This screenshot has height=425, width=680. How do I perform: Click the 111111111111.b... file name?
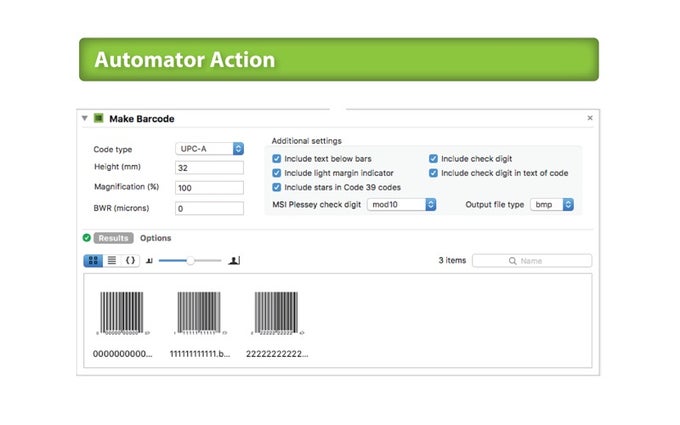click(x=200, y=354)
